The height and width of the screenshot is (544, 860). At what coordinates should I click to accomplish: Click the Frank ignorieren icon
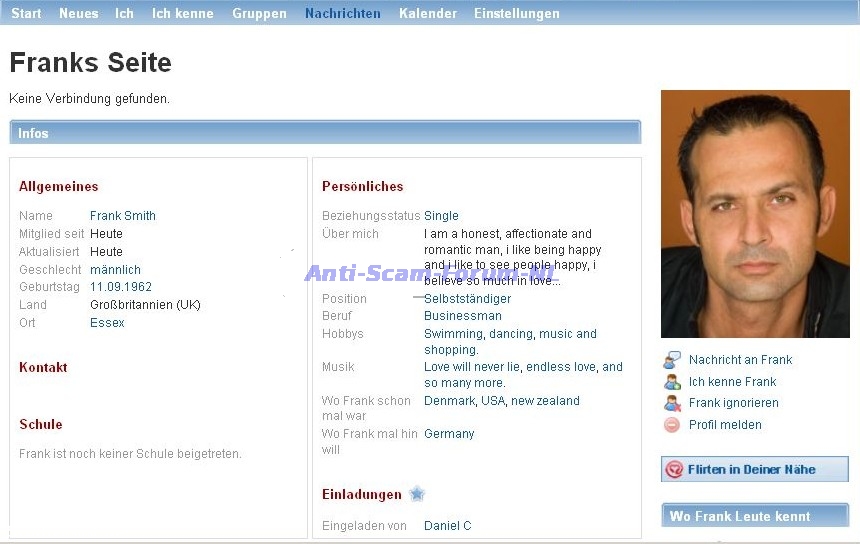pyautogui.click(x=672, y=403)
